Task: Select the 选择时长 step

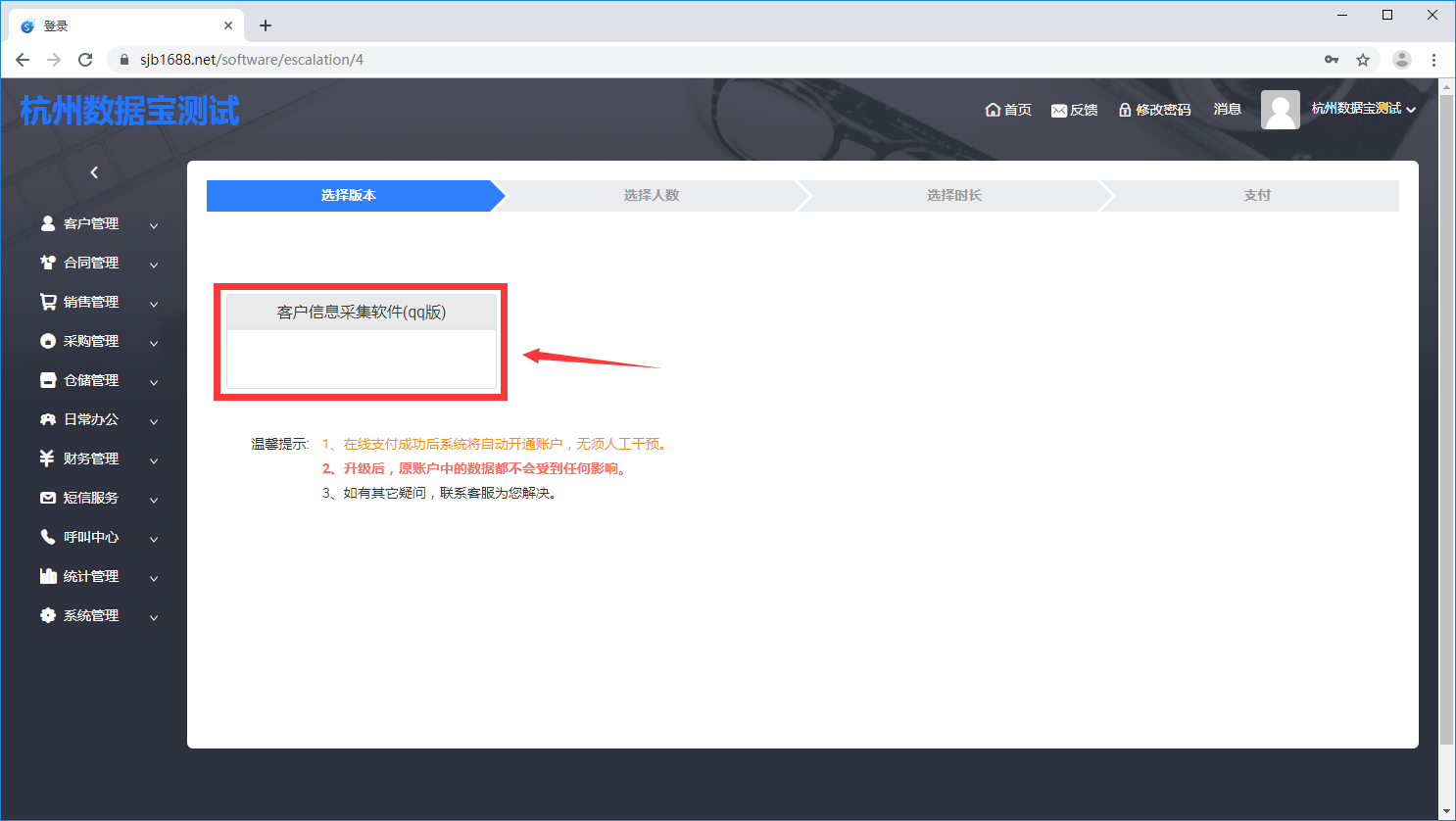Action: tap(954, 196)
